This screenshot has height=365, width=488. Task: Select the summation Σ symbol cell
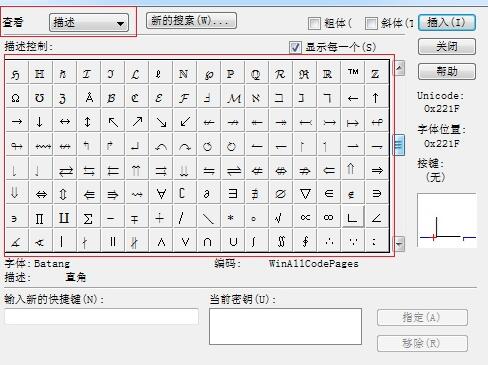click(89, 217)
